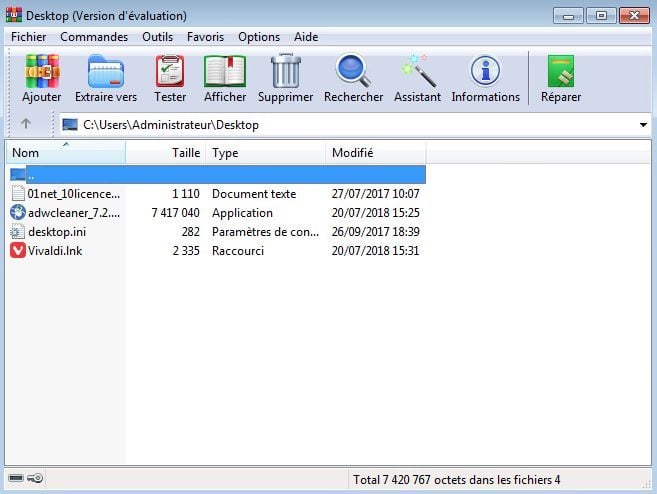657x494 pixels.
Task: Click the Vivaldi shortcut icon
Action: click(x=18, y=251)
